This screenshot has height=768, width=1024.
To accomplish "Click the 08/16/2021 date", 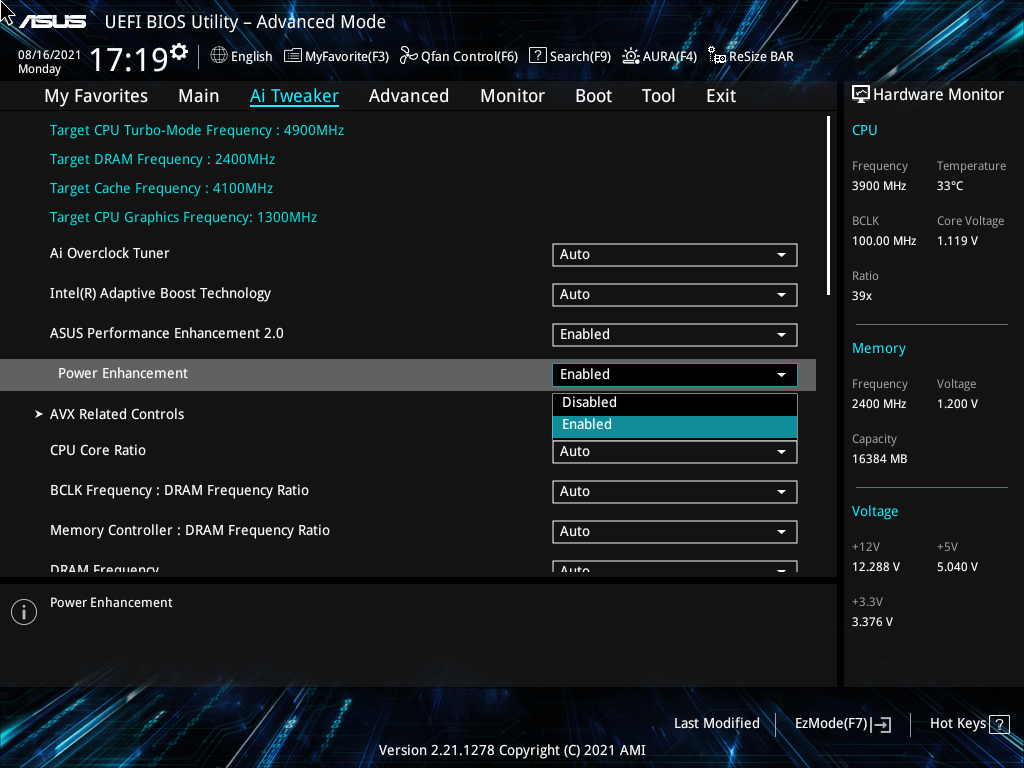I will coord(49,55).
